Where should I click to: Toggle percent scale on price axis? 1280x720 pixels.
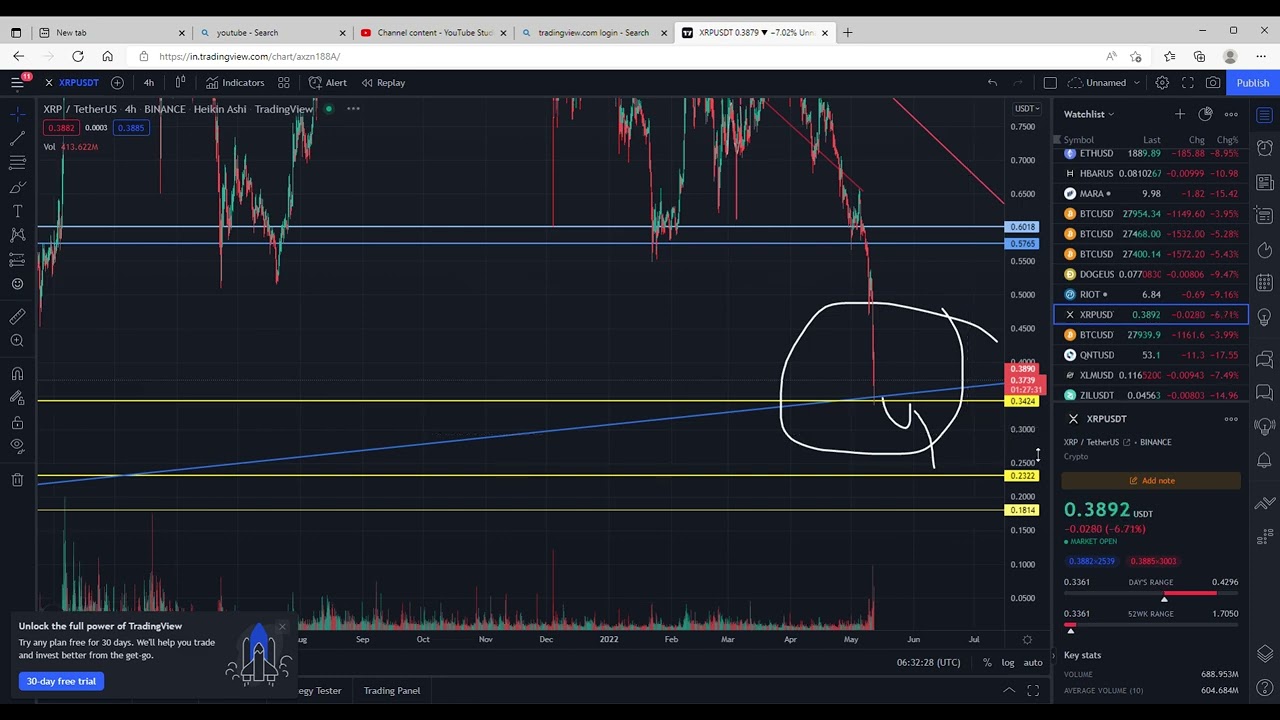point(987,662)
